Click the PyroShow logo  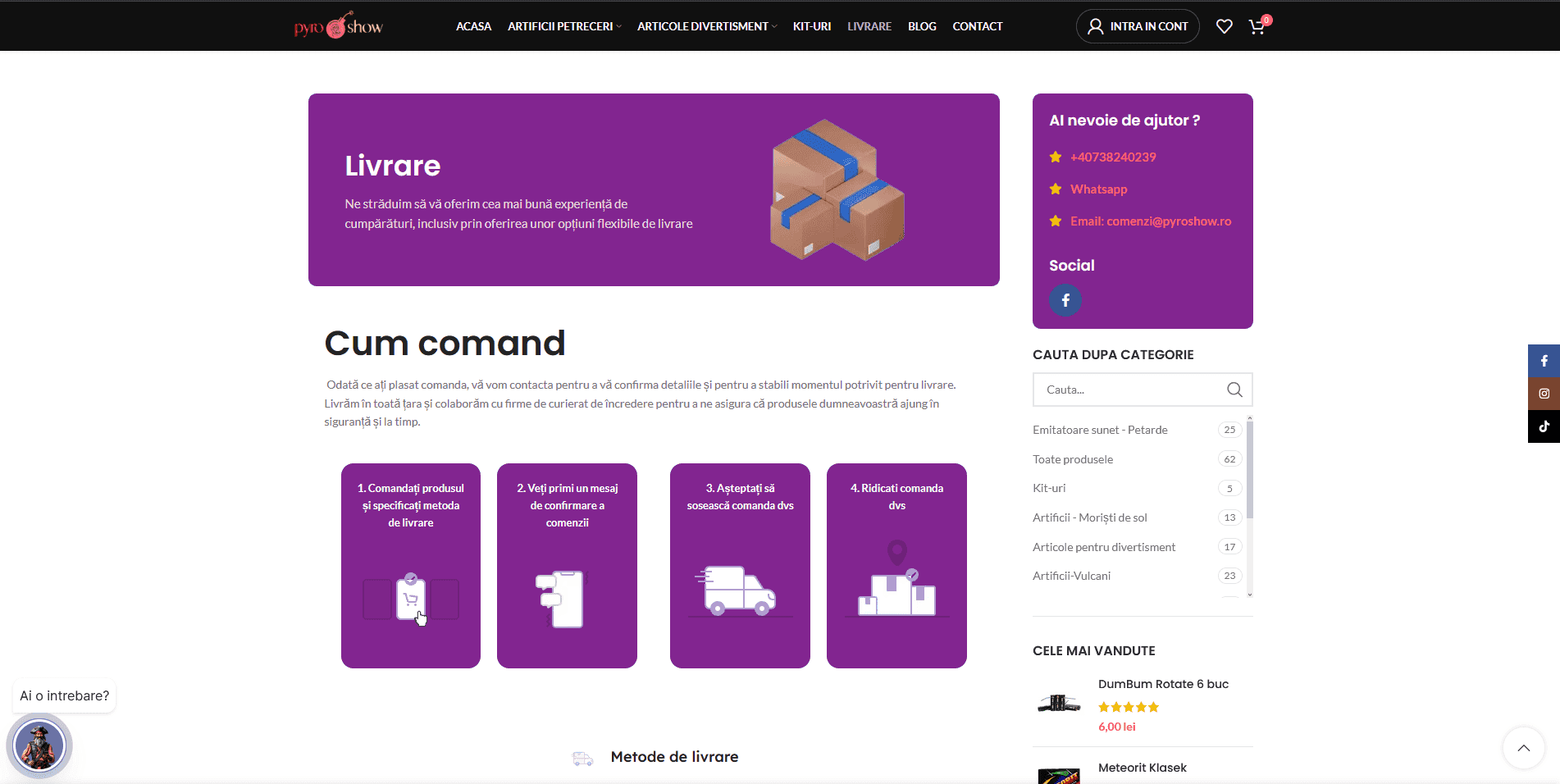click(x=339, y=26)
